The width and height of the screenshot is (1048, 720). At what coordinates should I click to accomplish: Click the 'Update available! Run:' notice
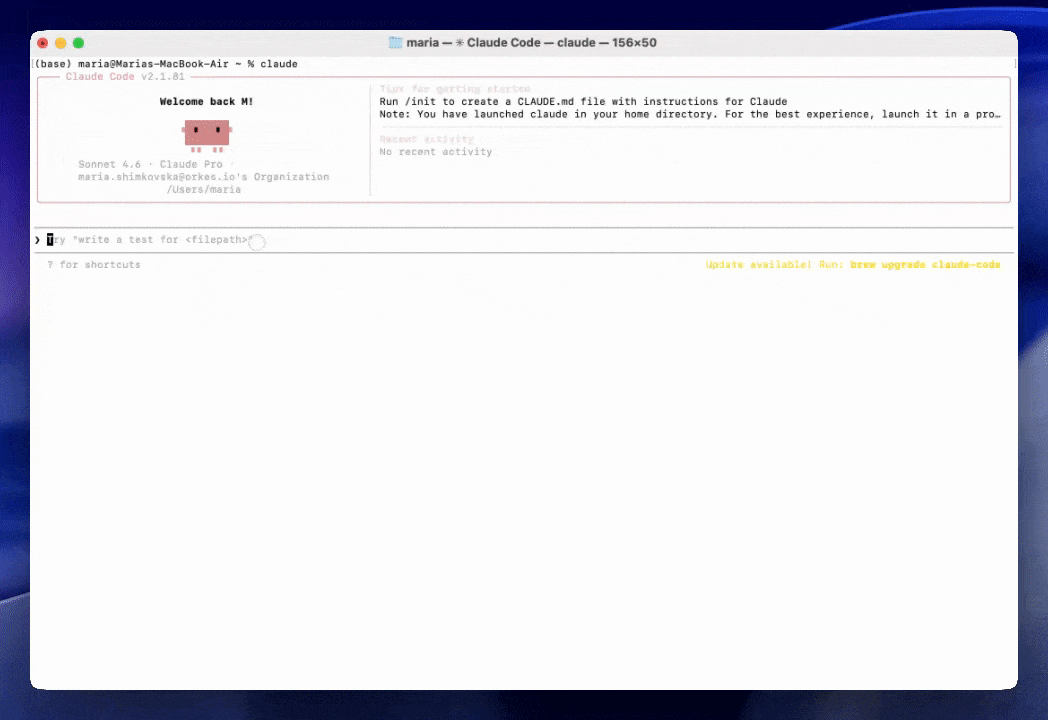(775, 265)
